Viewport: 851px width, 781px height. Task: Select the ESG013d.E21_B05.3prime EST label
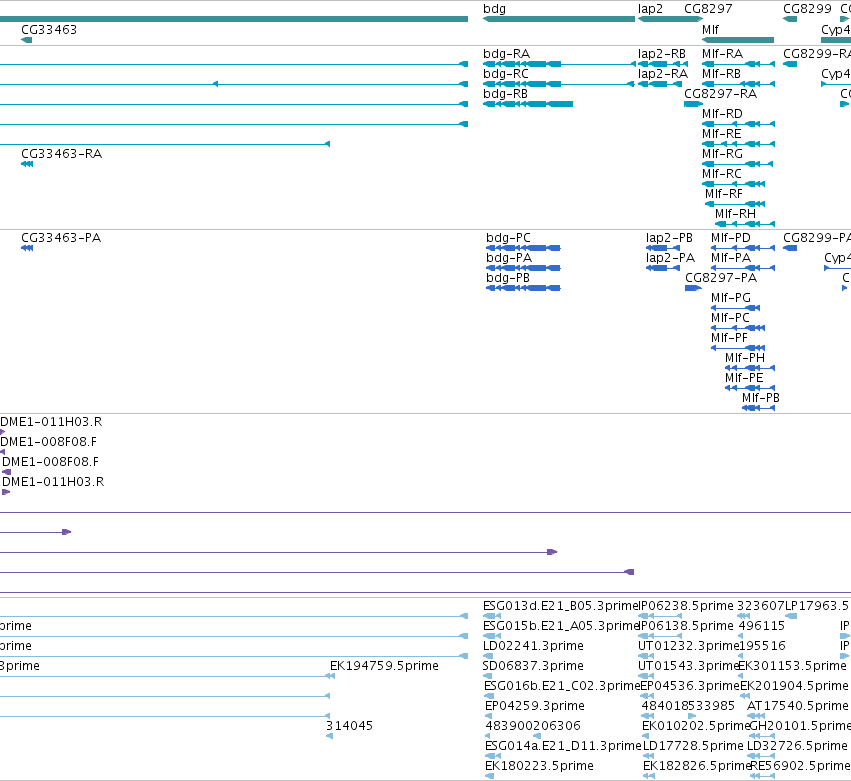(x=561, y=606)
